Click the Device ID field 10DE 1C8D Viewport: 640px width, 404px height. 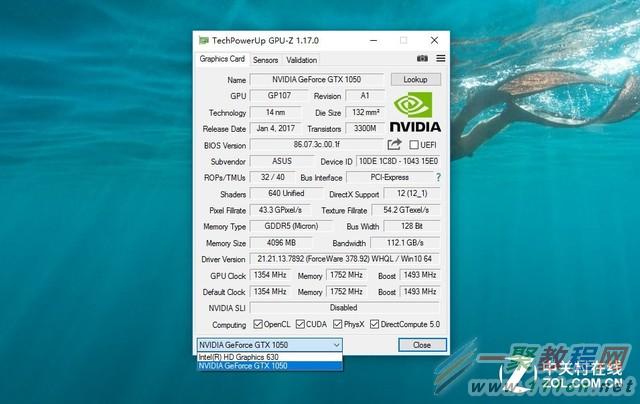(x=398, y=161)
